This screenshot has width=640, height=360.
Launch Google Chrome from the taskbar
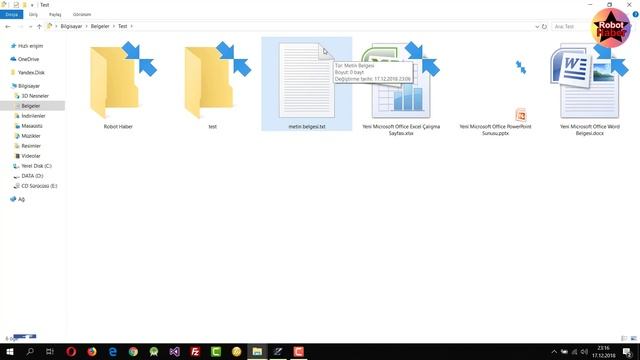(133, 351)
